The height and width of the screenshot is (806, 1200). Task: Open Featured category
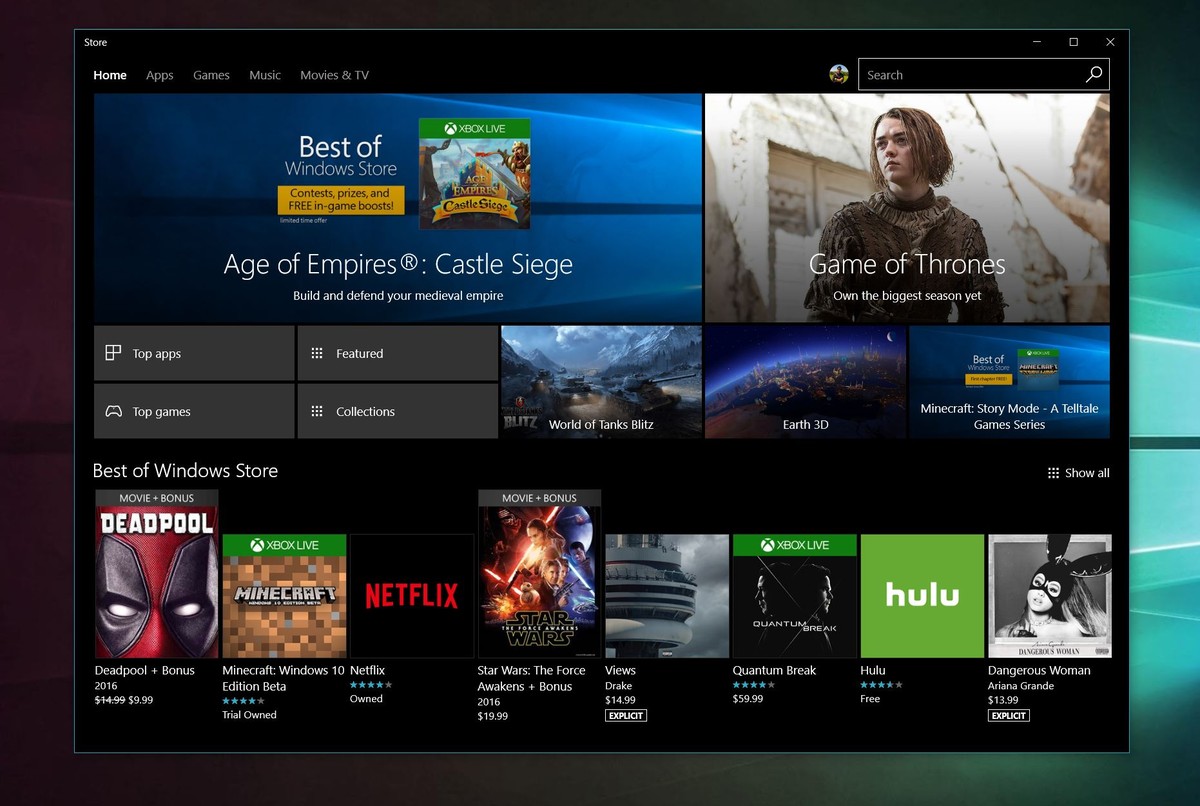[398, 353]
